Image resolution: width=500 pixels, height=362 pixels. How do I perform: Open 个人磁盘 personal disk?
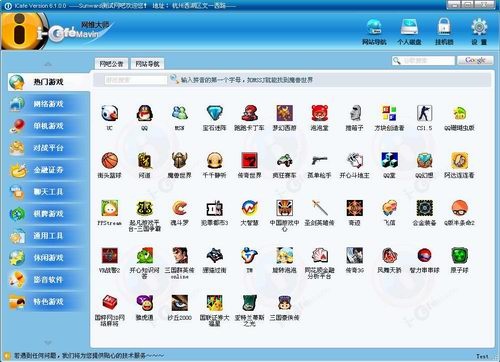click(409, 32)
